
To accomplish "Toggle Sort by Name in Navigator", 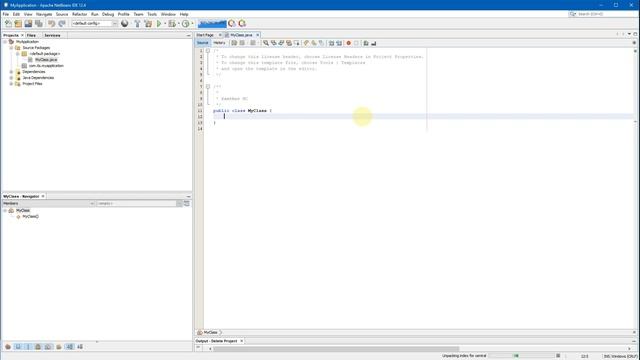I will 70,347.
